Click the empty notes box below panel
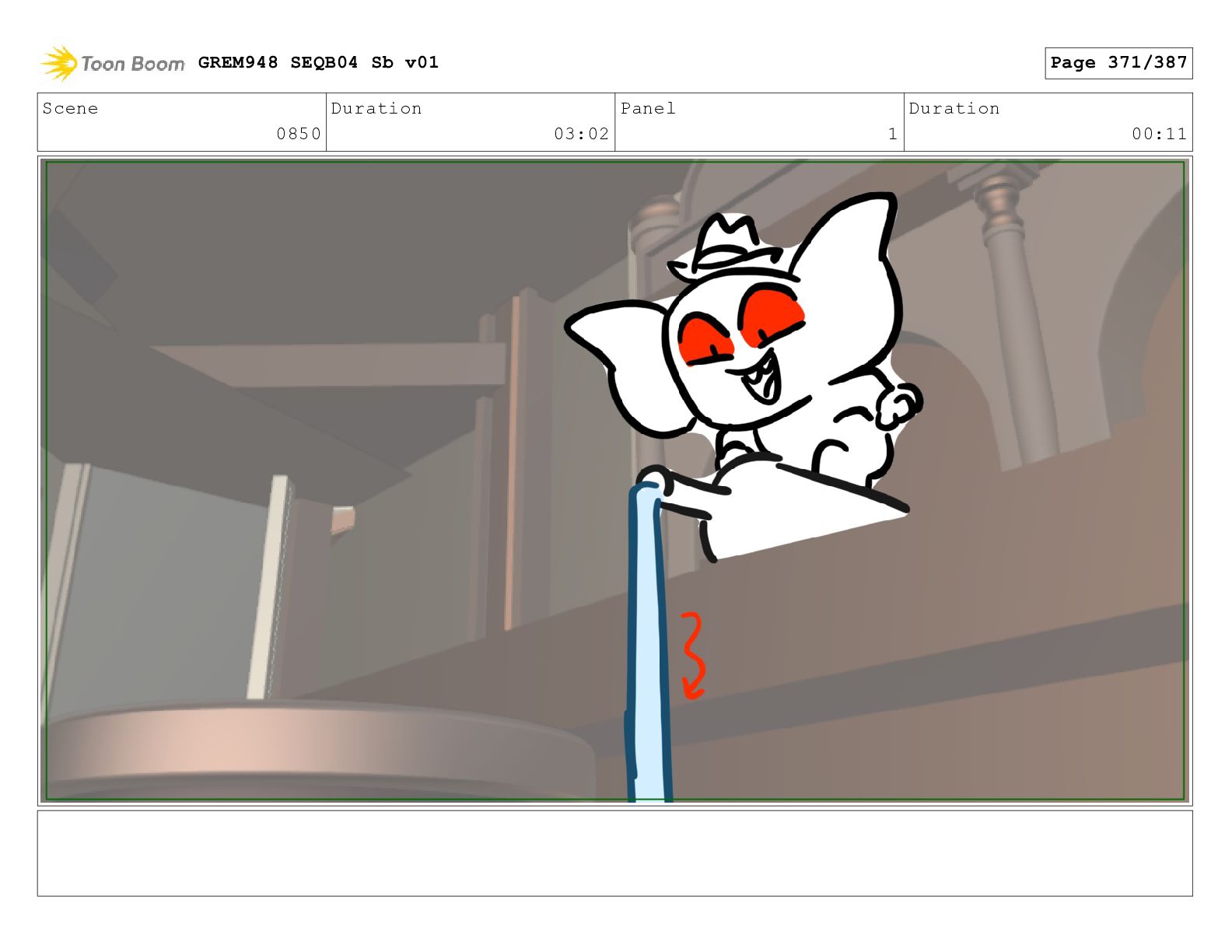 614,853
